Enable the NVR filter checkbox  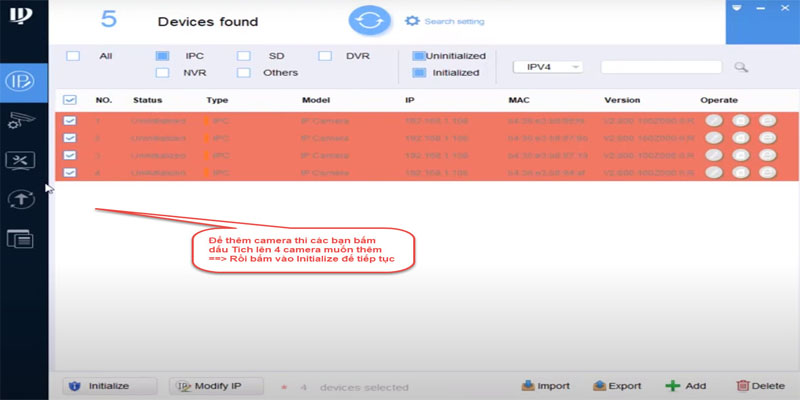tap(162, 72)
